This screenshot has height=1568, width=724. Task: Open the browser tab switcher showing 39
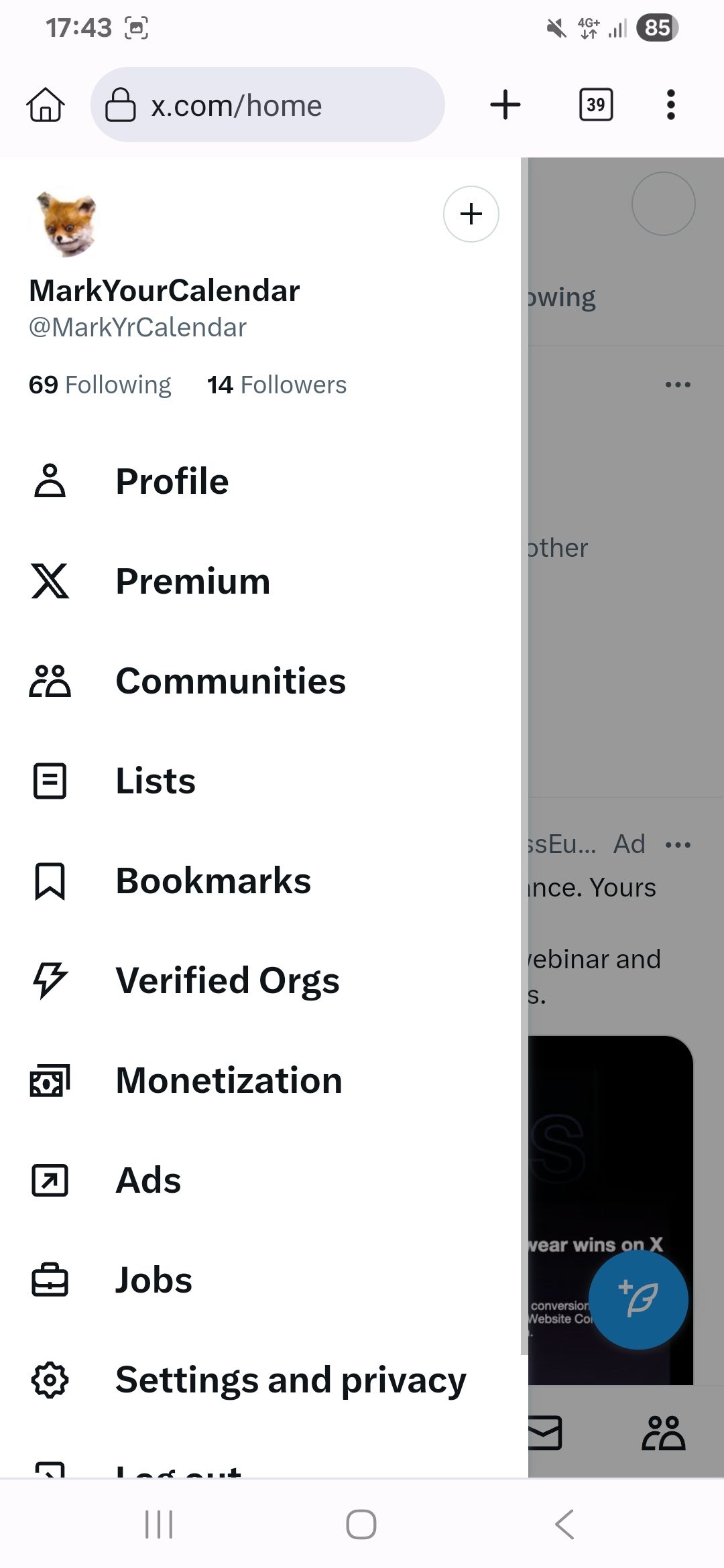pyautogui.click(x=596, y=105)
